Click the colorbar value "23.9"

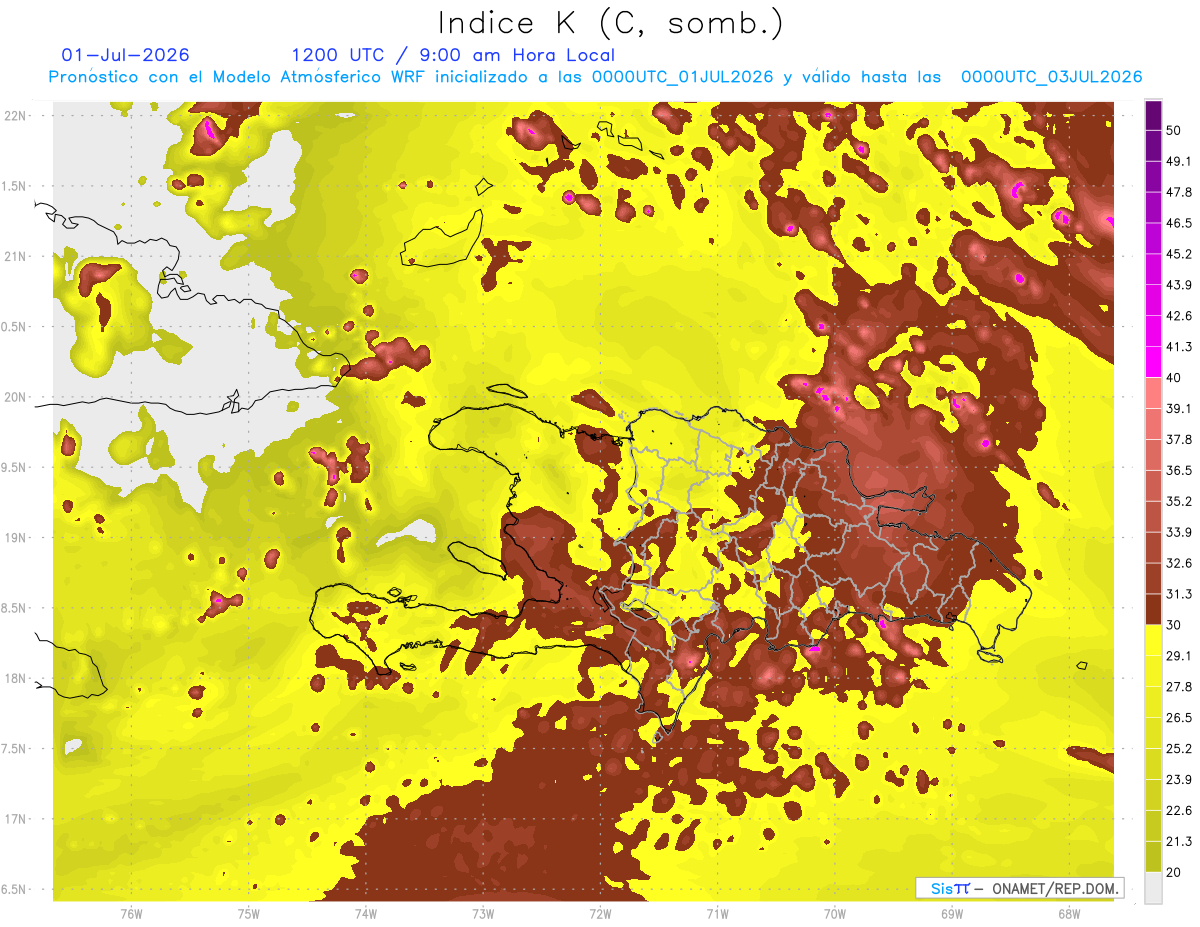tap(1178, 780)
